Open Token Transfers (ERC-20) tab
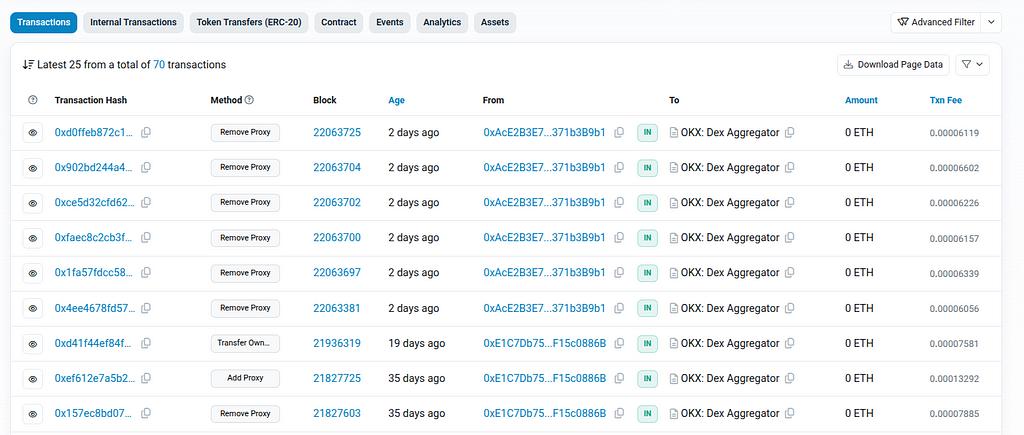1024x435 pixels. coord(250,22)
